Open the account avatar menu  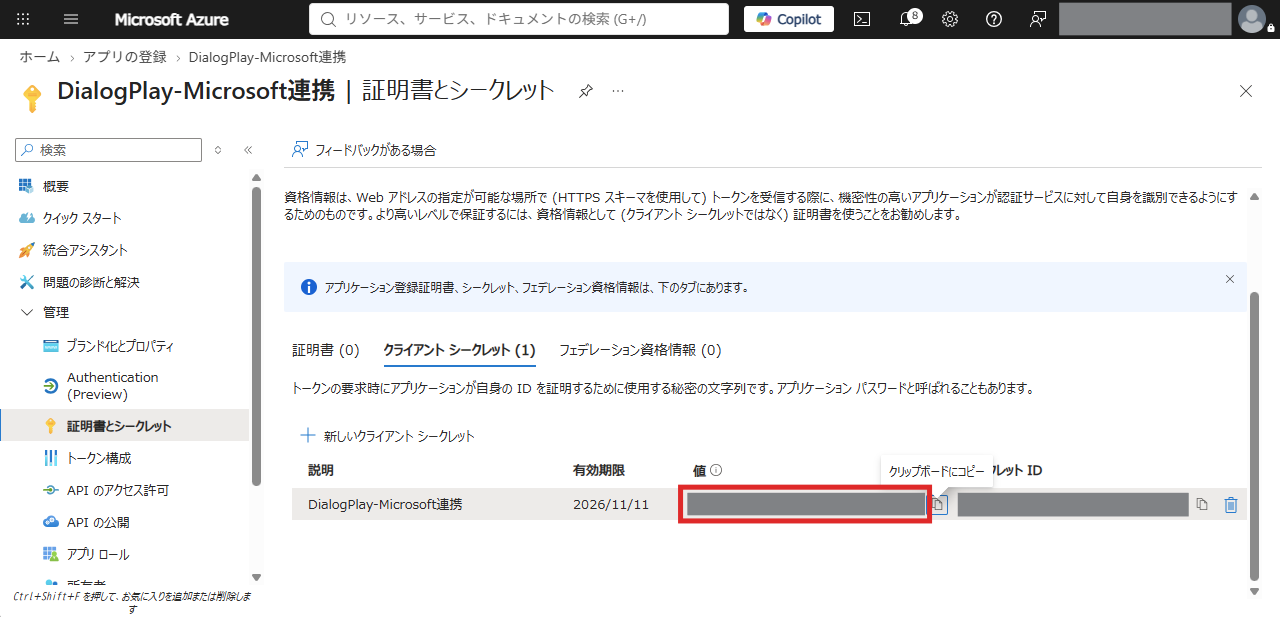point(1251,19)
